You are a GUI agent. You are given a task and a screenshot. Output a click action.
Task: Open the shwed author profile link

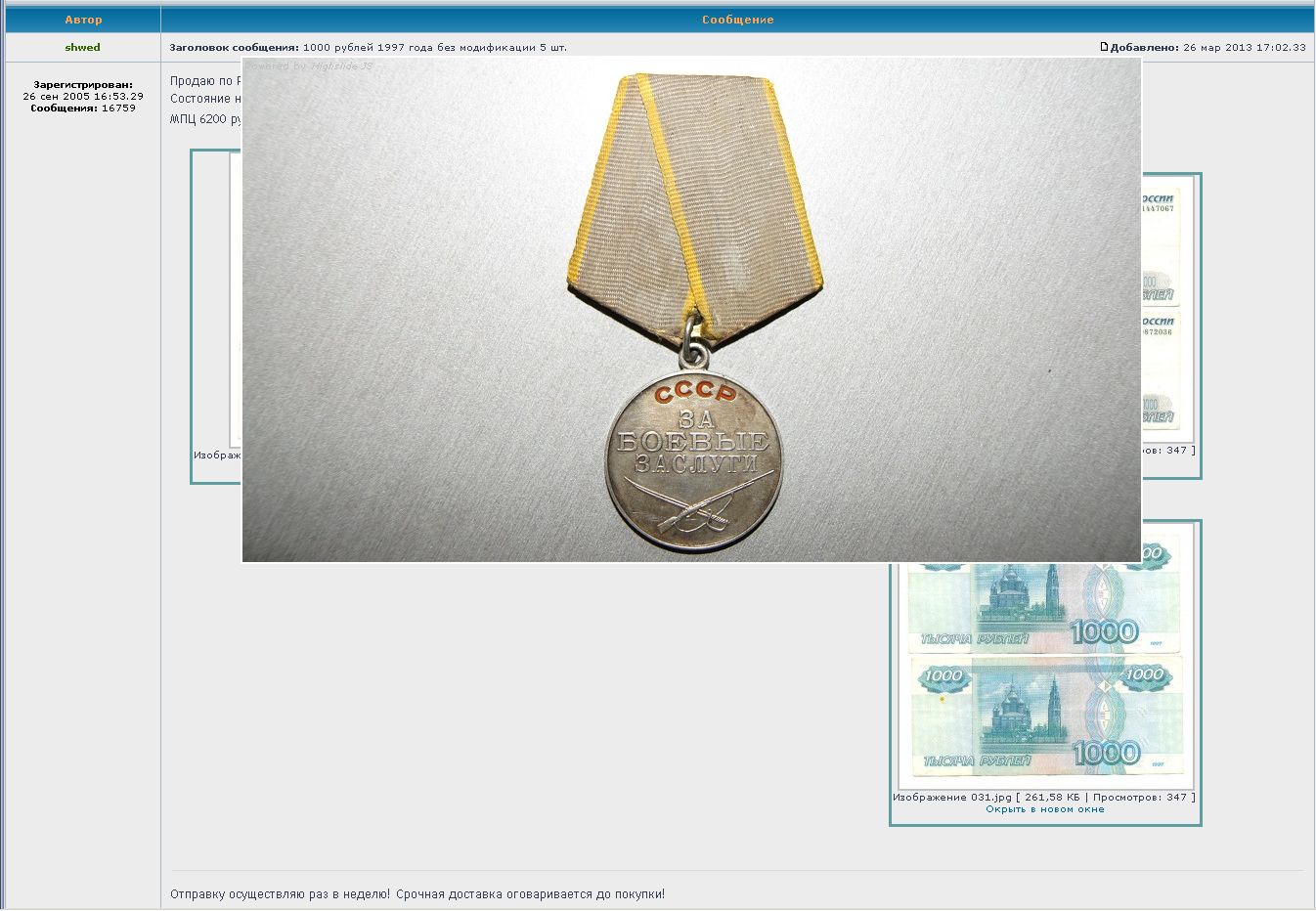coord(82,47)
